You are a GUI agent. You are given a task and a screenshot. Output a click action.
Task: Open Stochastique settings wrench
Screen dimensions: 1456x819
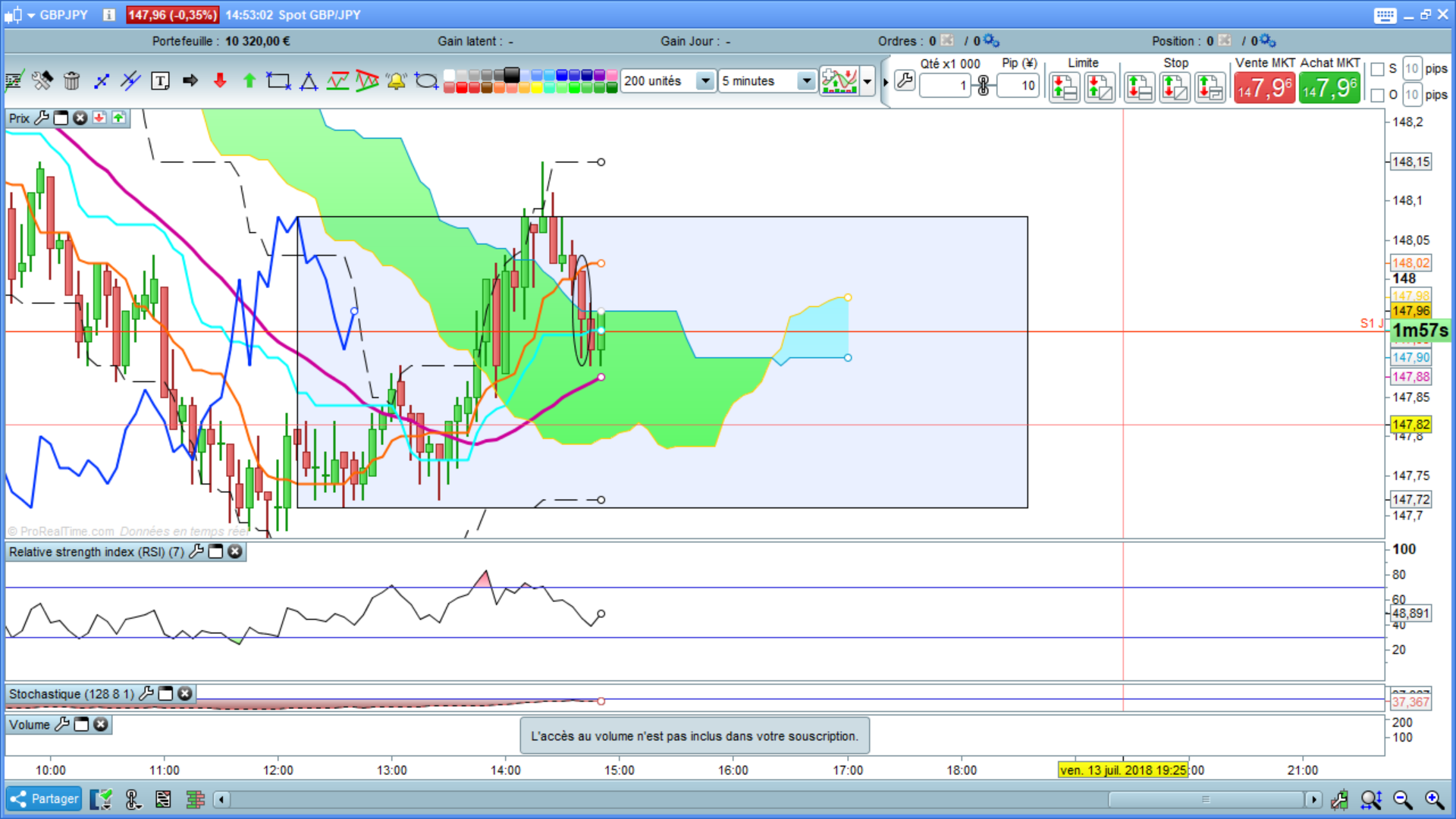point(146,694)
